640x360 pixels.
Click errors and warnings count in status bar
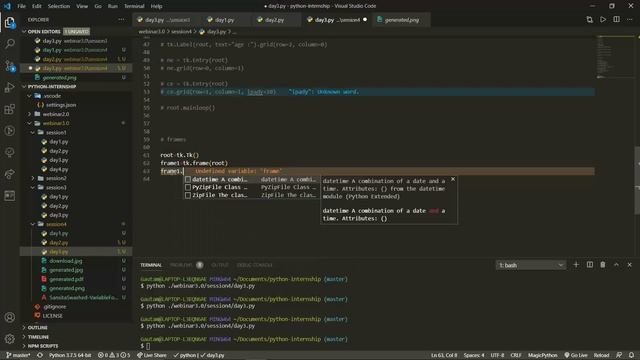click(x=114, y=355)
